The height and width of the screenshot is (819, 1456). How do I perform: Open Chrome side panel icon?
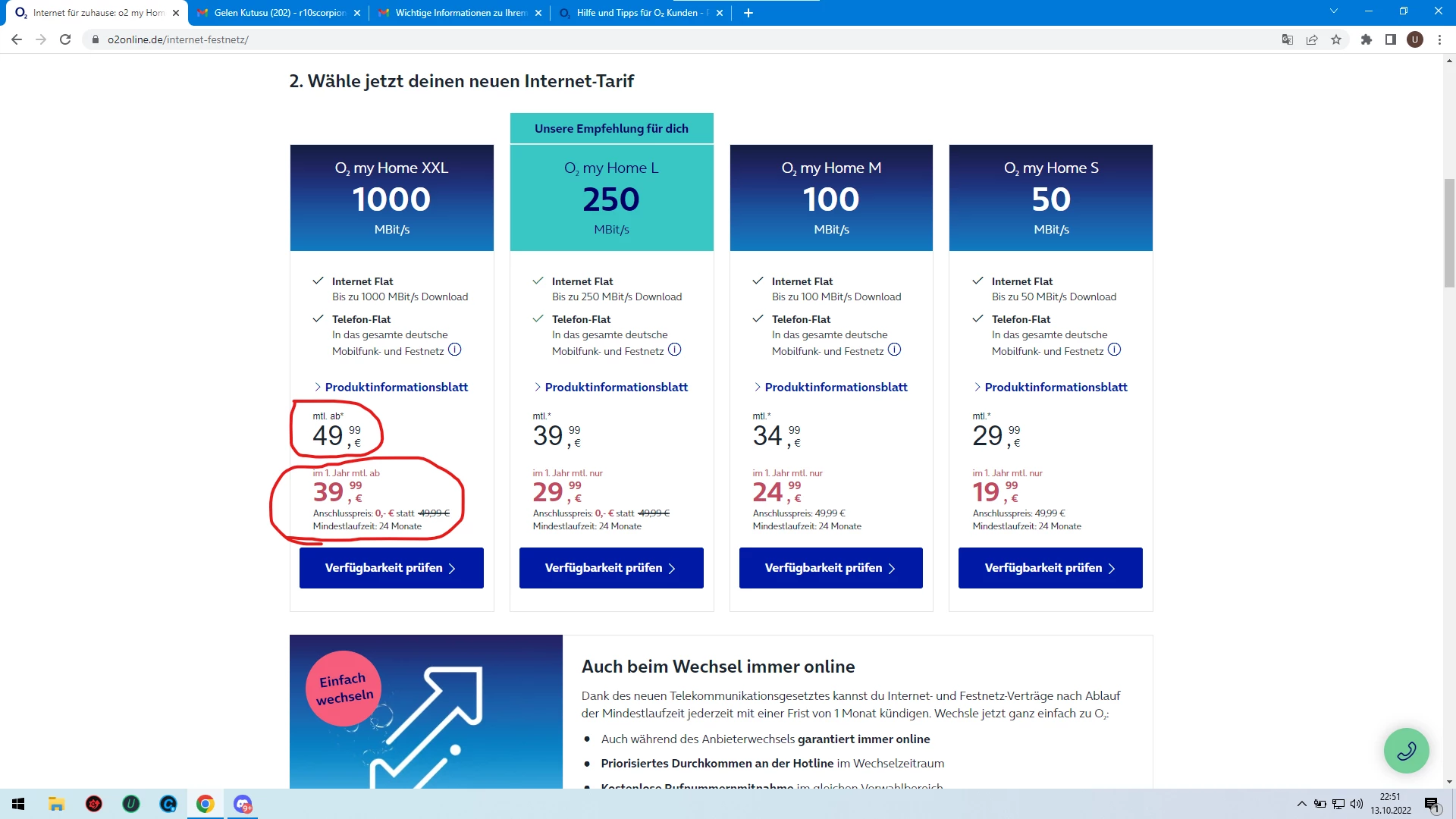(x=1391, y=39)
